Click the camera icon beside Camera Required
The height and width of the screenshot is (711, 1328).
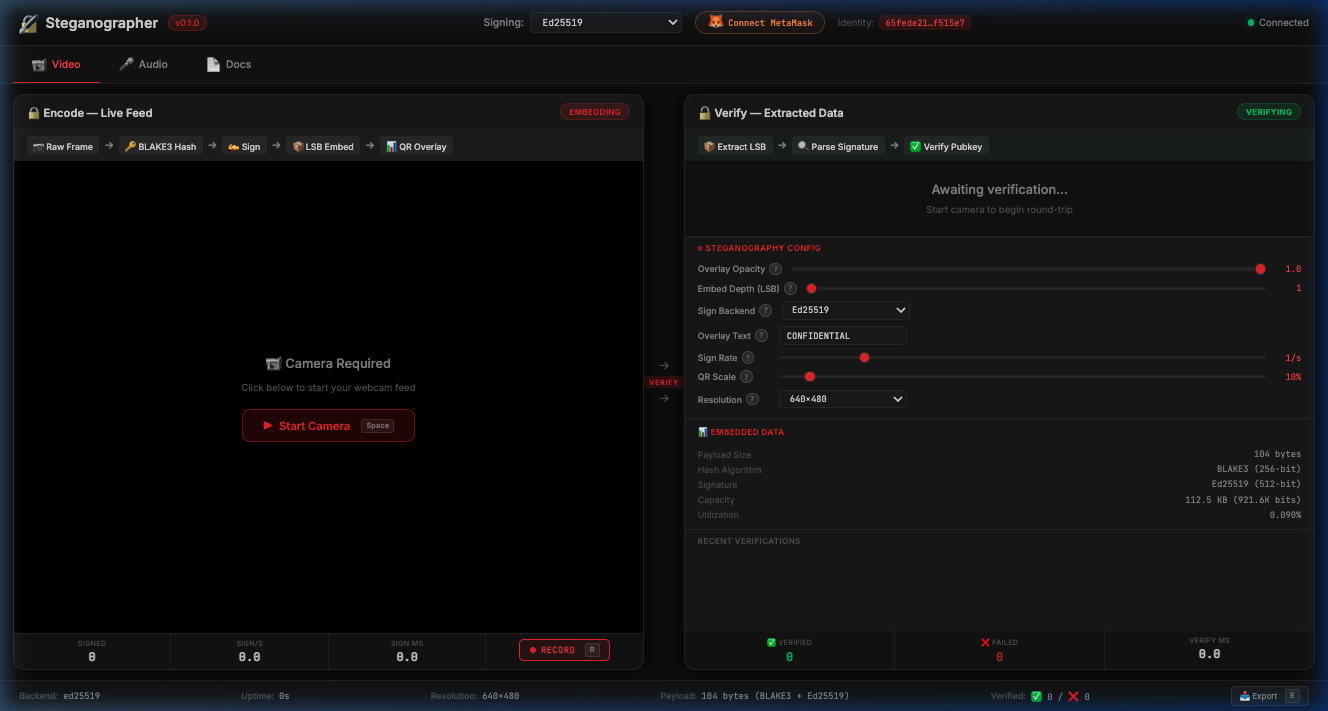click(x=273, y=364)
